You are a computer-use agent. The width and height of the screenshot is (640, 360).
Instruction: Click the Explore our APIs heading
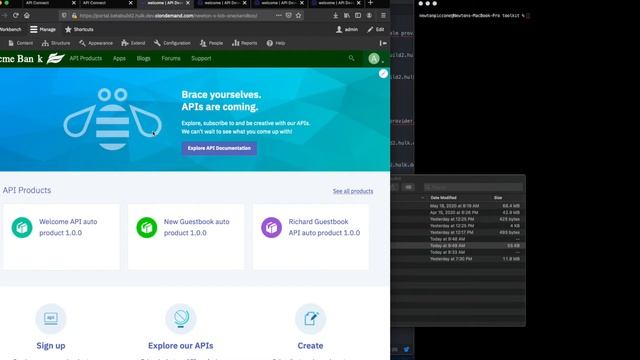(180, 346)
